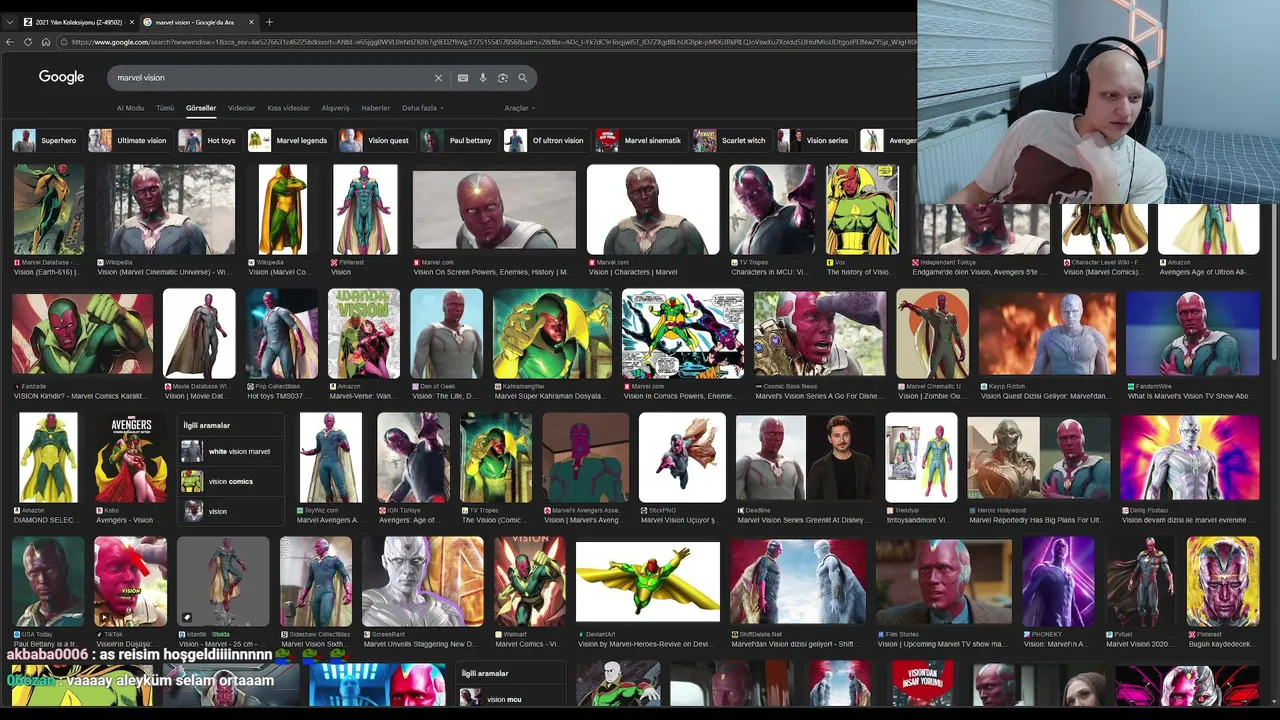Open related search 'white vision marvel'
The height and width of the screenshot is (720, 1280).
(230, 451)
